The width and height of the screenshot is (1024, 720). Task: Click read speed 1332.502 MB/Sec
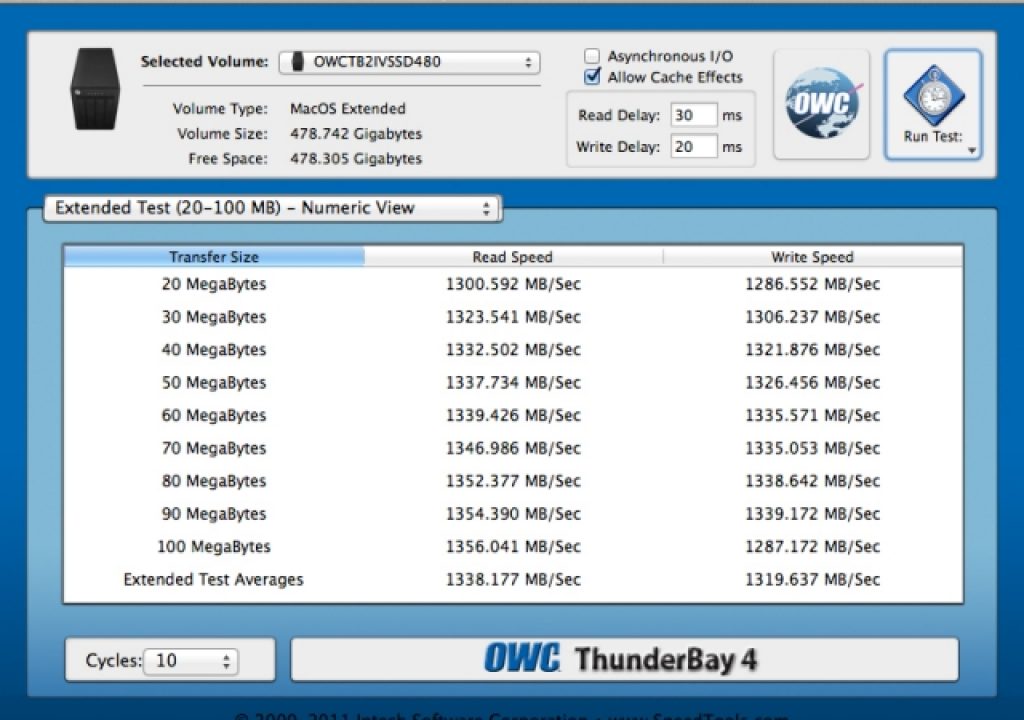pos(513,350)
